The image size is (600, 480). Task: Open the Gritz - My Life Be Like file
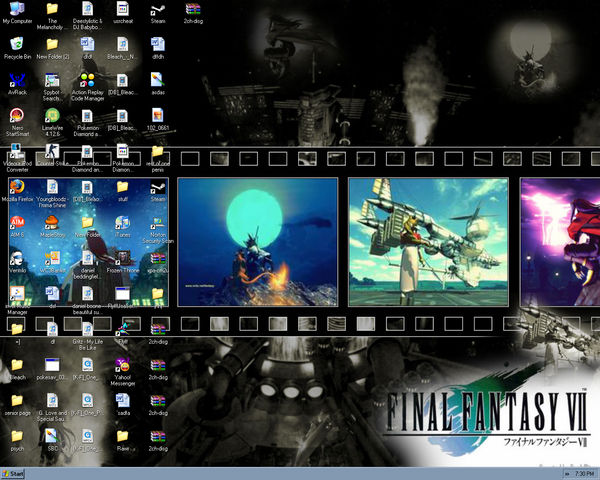pos(88,336)
